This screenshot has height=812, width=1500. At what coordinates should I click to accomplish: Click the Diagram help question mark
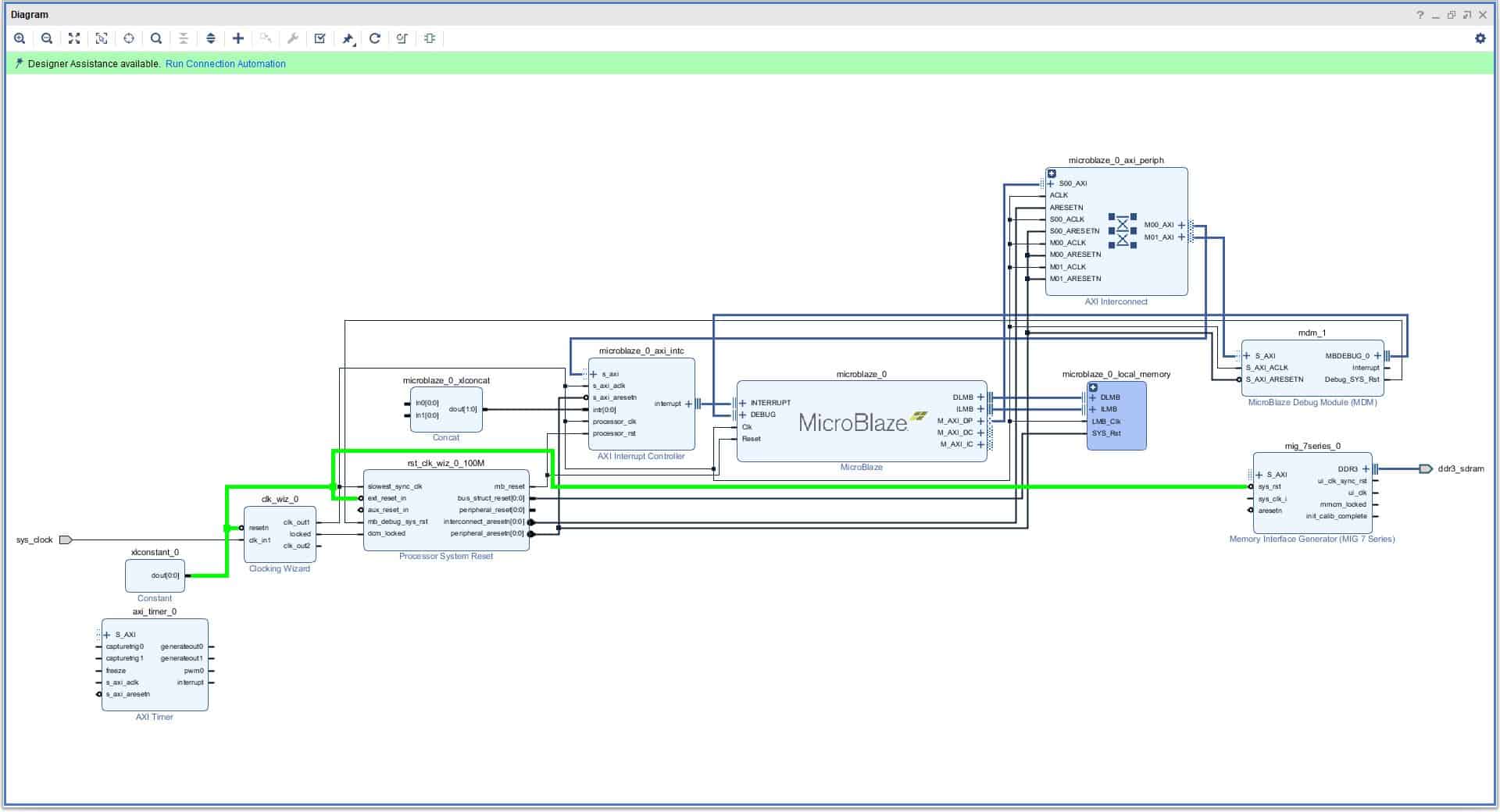coord(1420,15)
